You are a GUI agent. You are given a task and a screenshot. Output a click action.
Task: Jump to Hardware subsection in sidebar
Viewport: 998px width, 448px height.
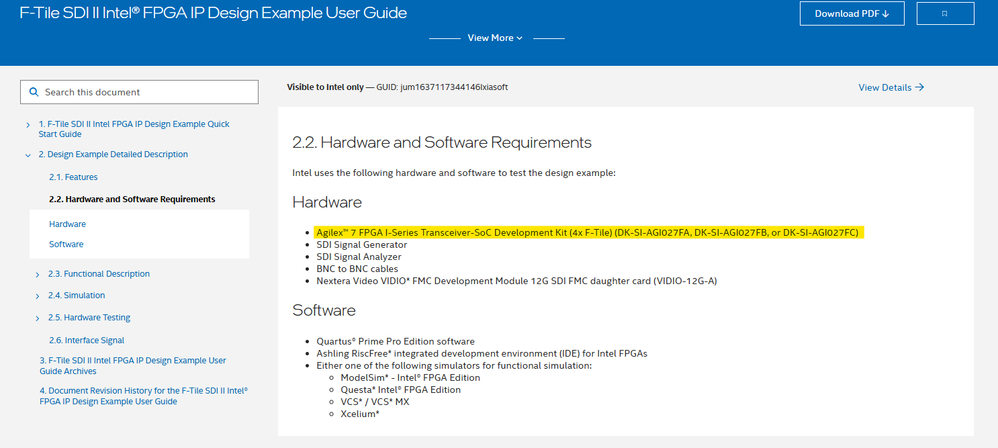click(67, 224)
